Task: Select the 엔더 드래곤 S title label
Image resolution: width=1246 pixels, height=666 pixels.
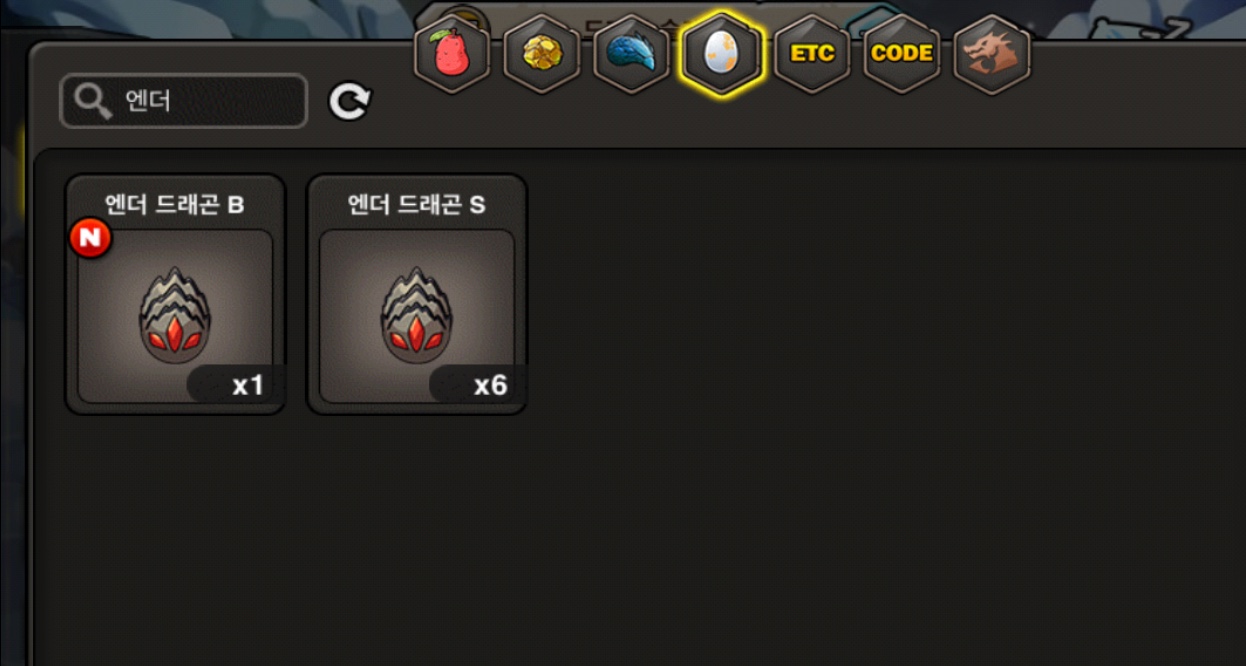Action: pyautogui.click(x=417, y=205)
